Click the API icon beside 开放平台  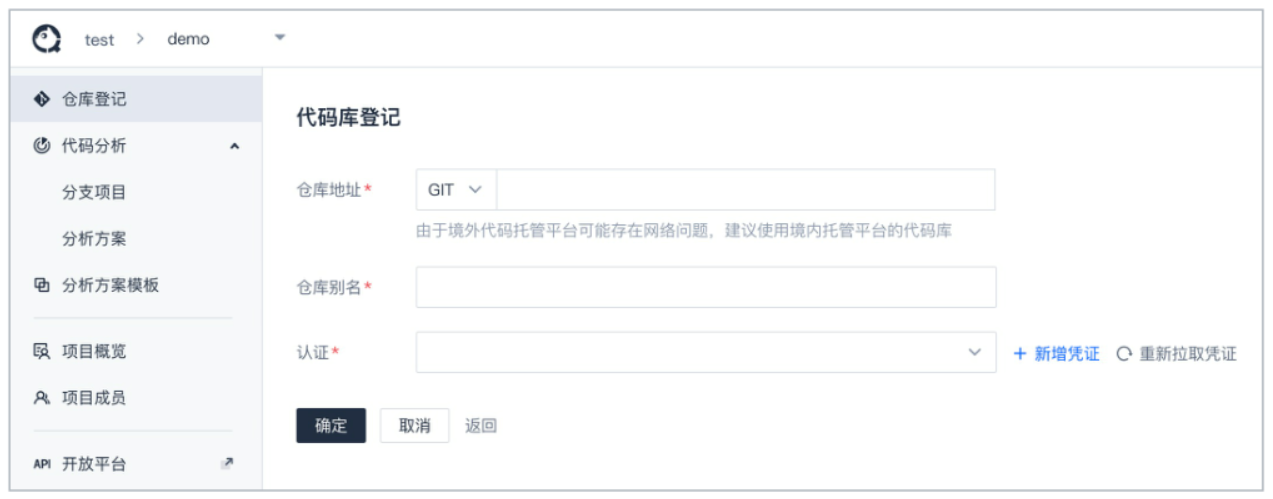coord(42,464)
